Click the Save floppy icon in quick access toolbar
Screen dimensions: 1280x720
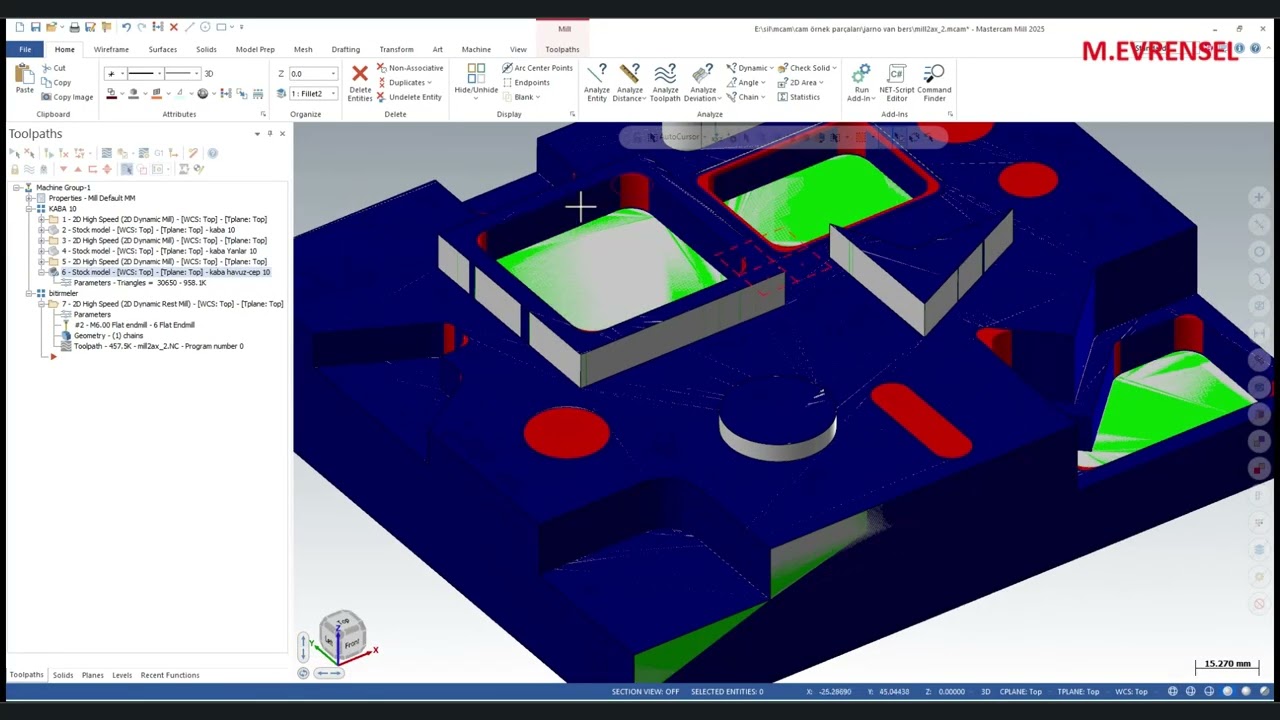[x=36, y=27]
